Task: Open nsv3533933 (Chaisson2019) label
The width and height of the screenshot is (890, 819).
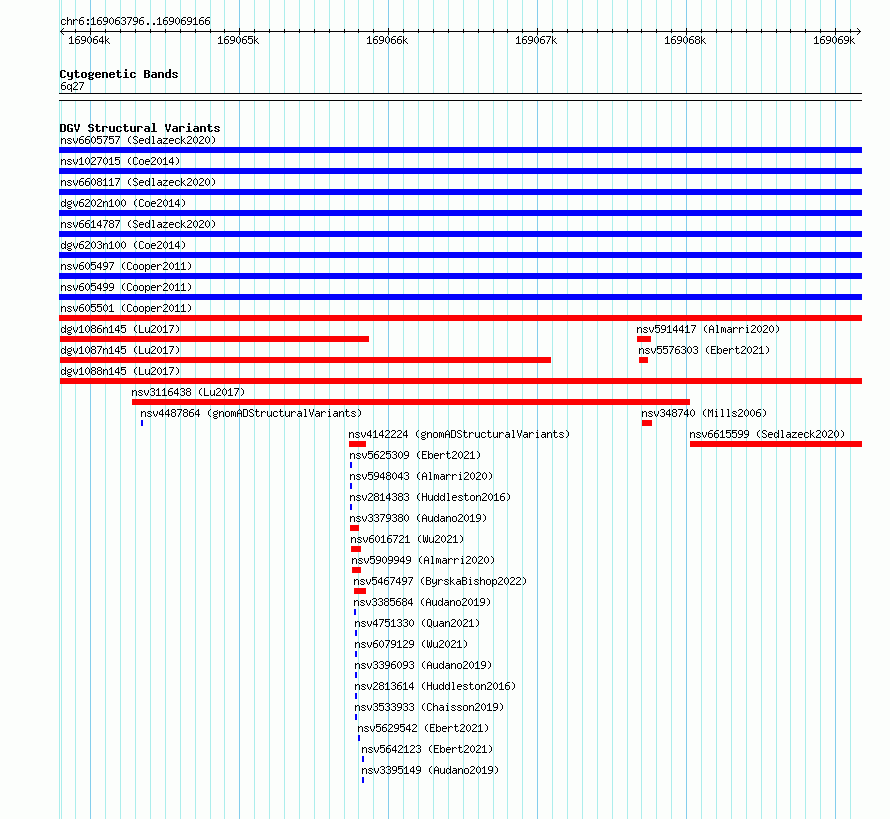Action: (429, 707)
